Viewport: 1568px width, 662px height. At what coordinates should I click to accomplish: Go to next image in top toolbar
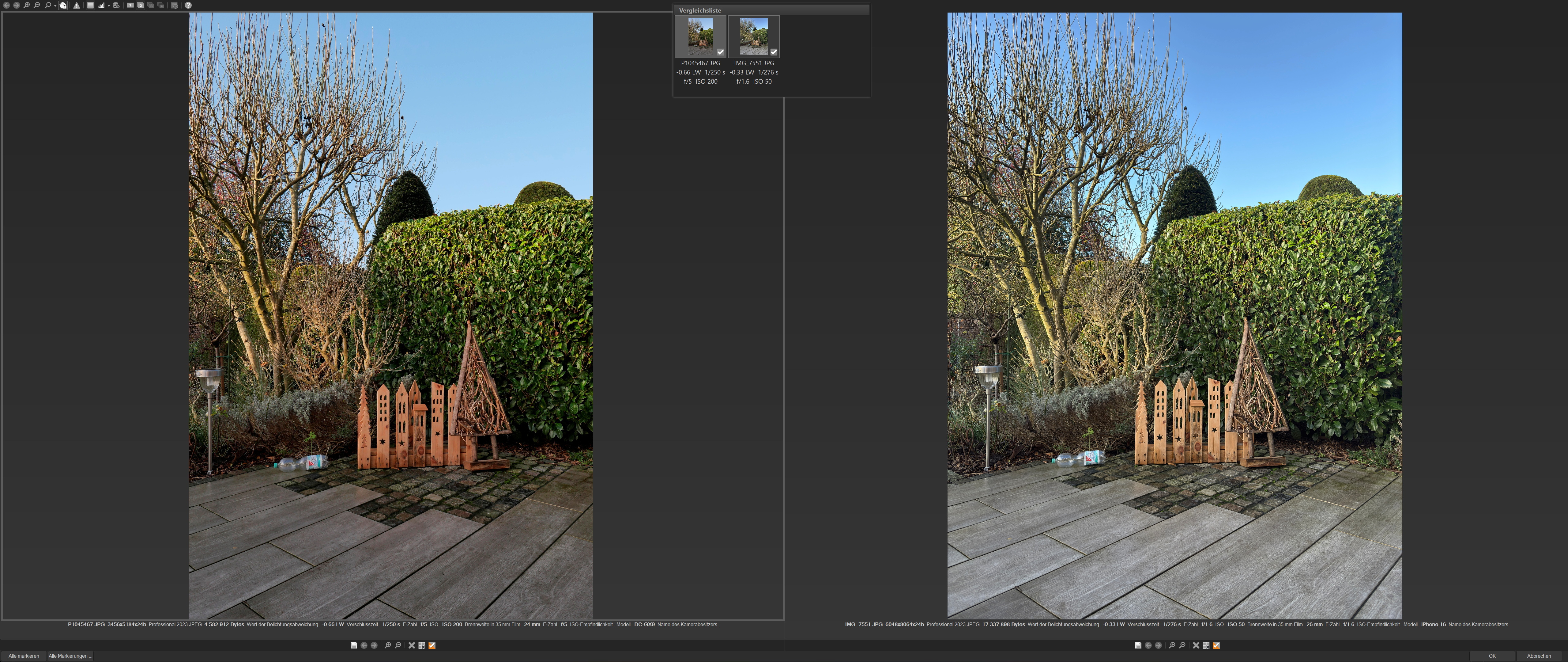(17, 6)
